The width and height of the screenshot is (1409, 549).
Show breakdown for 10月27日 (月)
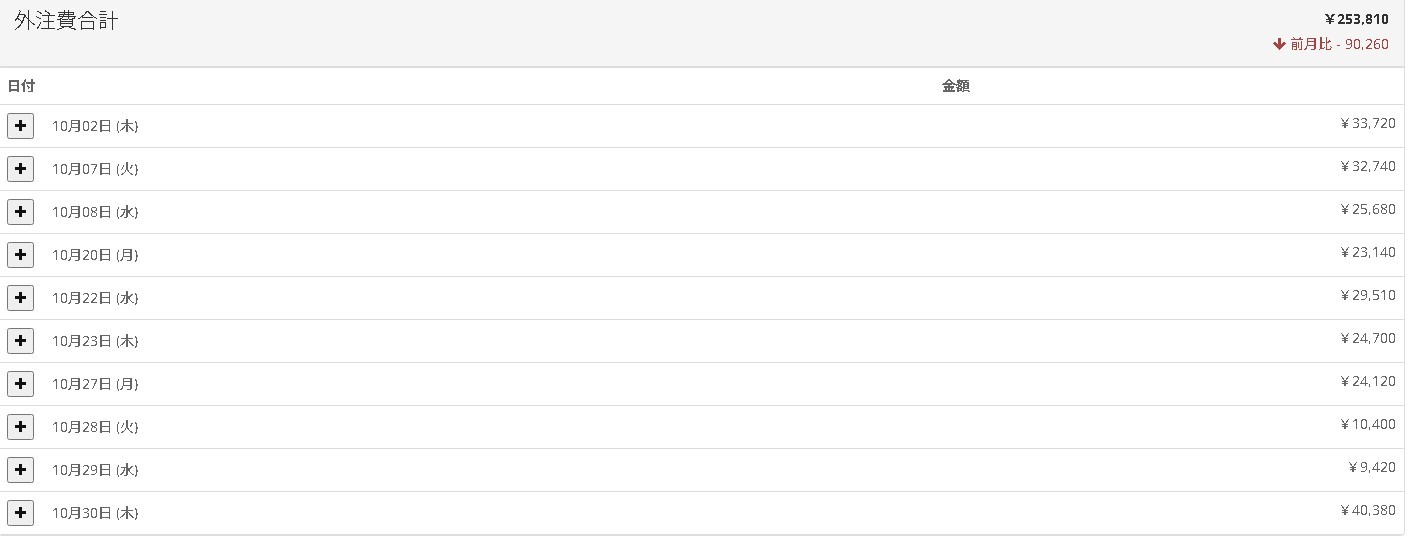[20, 384]
